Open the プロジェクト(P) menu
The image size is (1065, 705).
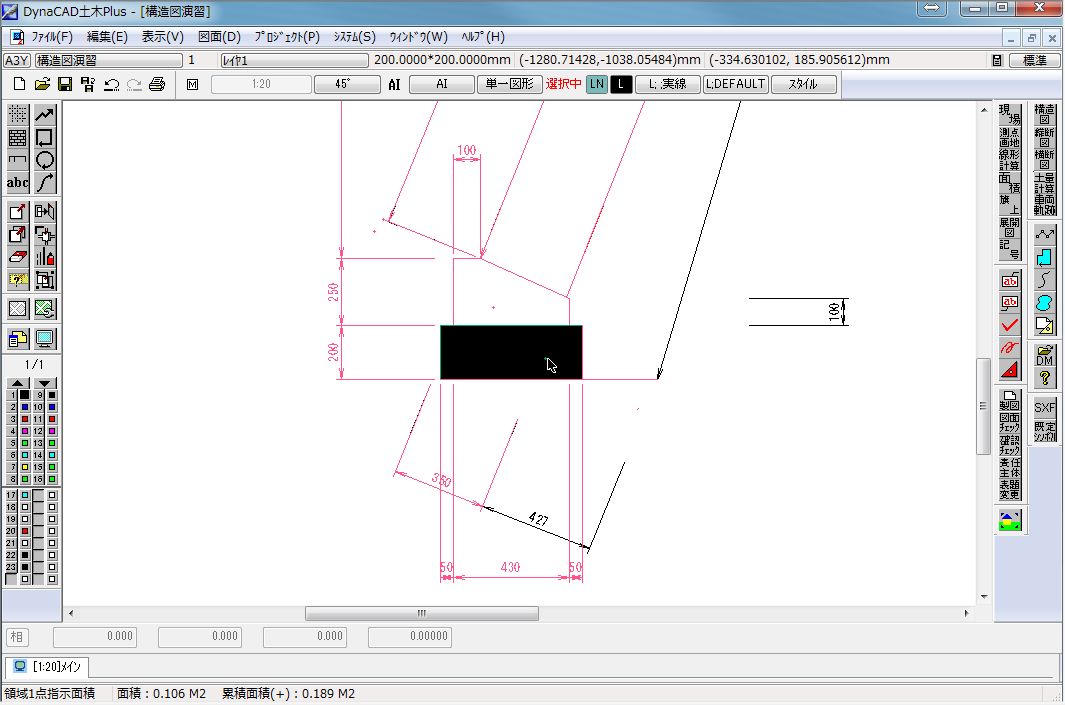click(287, 37)
